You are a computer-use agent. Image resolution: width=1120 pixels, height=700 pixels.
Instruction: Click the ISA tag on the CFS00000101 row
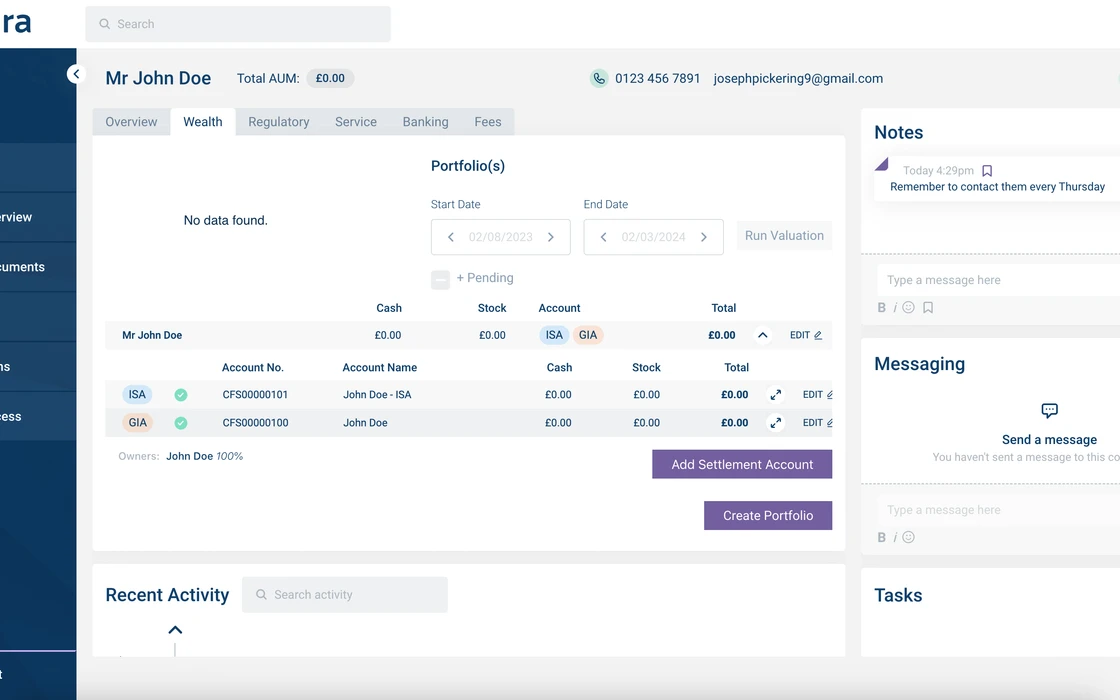[x=137, y=394]
